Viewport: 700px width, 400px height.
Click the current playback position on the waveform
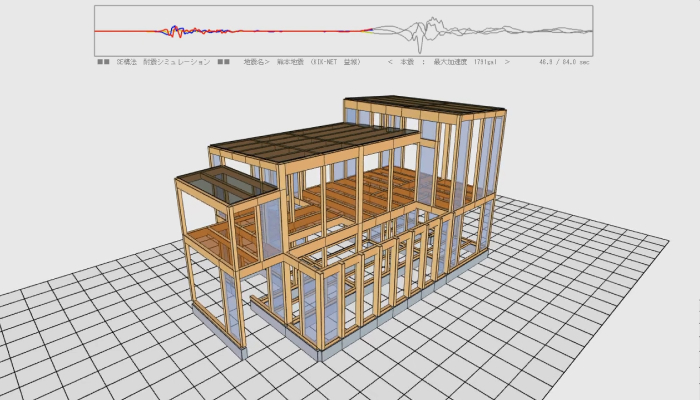pos(371,30)
